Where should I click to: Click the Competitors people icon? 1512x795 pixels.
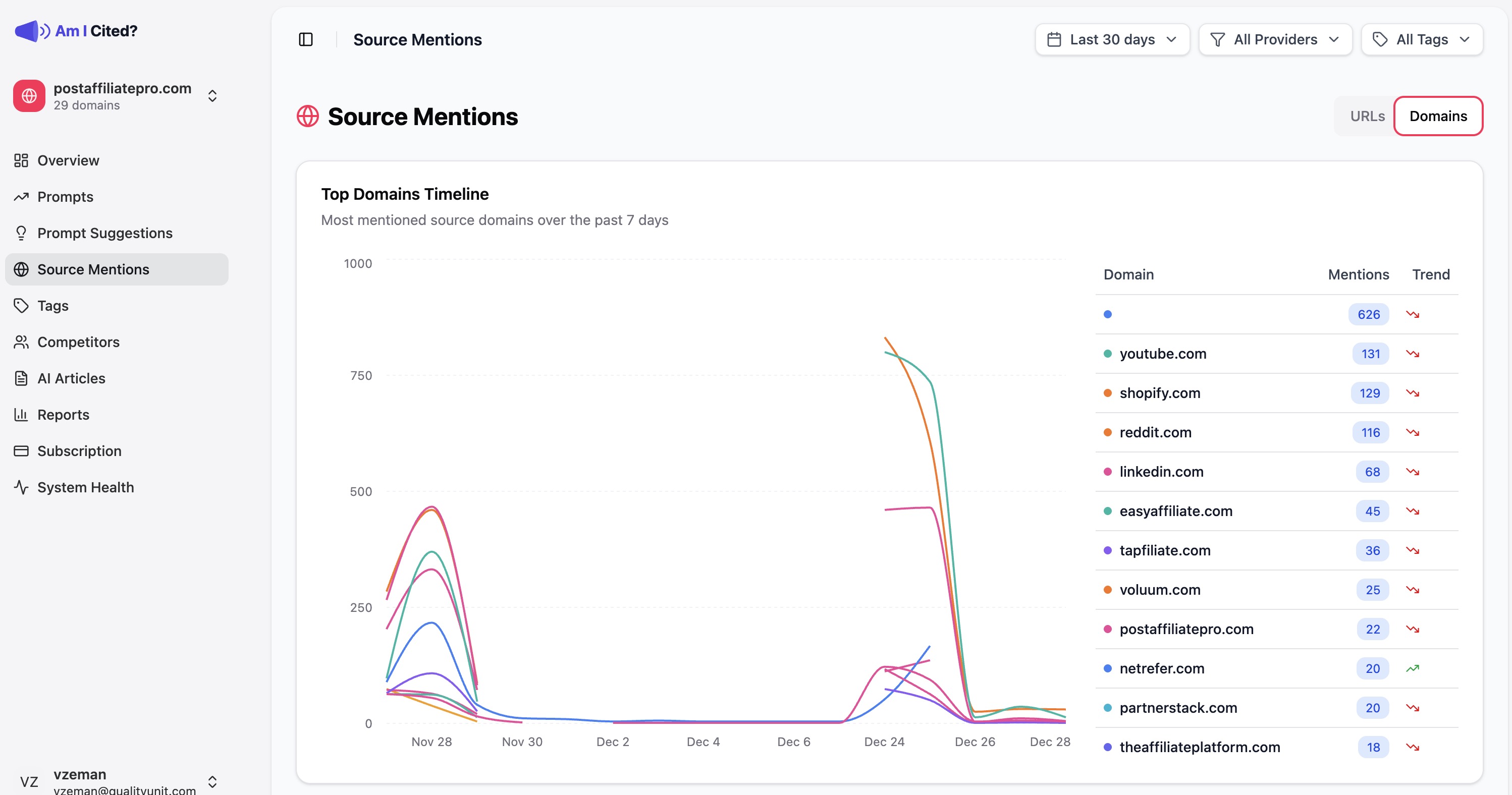click(x=21, y=342)
